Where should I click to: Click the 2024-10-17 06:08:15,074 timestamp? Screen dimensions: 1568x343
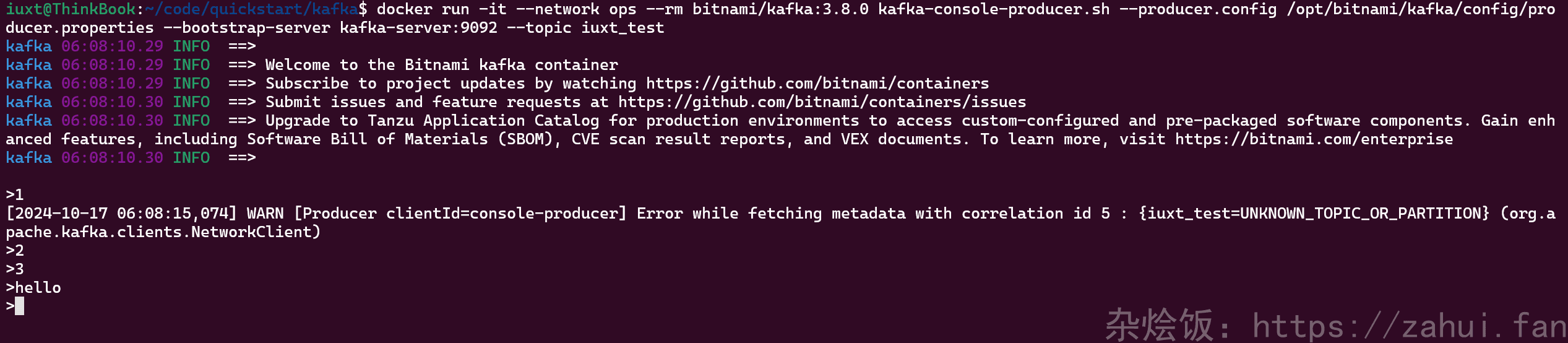coord(121,214)
